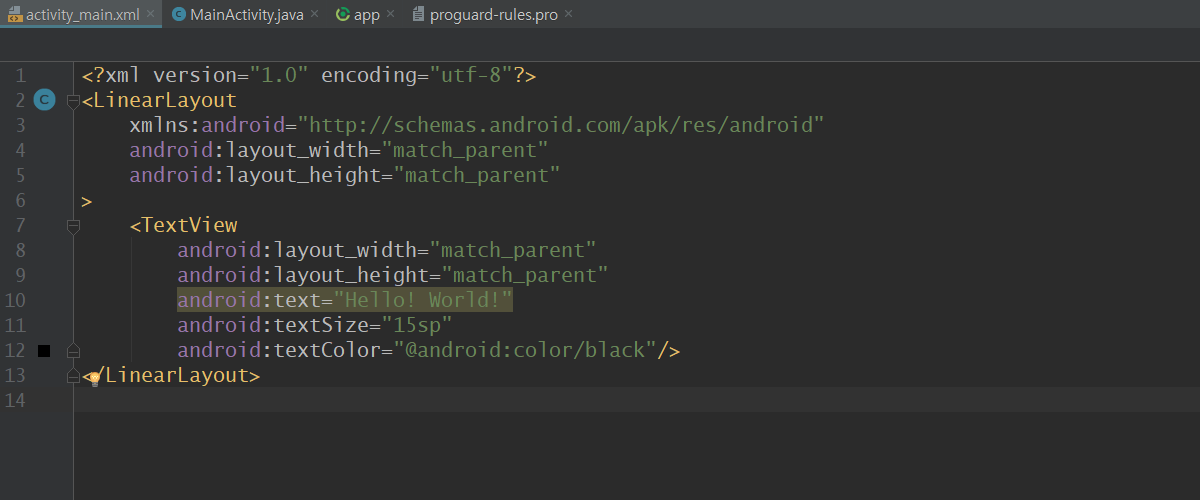Click "match_parent" on line 5
Screen dimensions: 1200x500
coord(477,175)
